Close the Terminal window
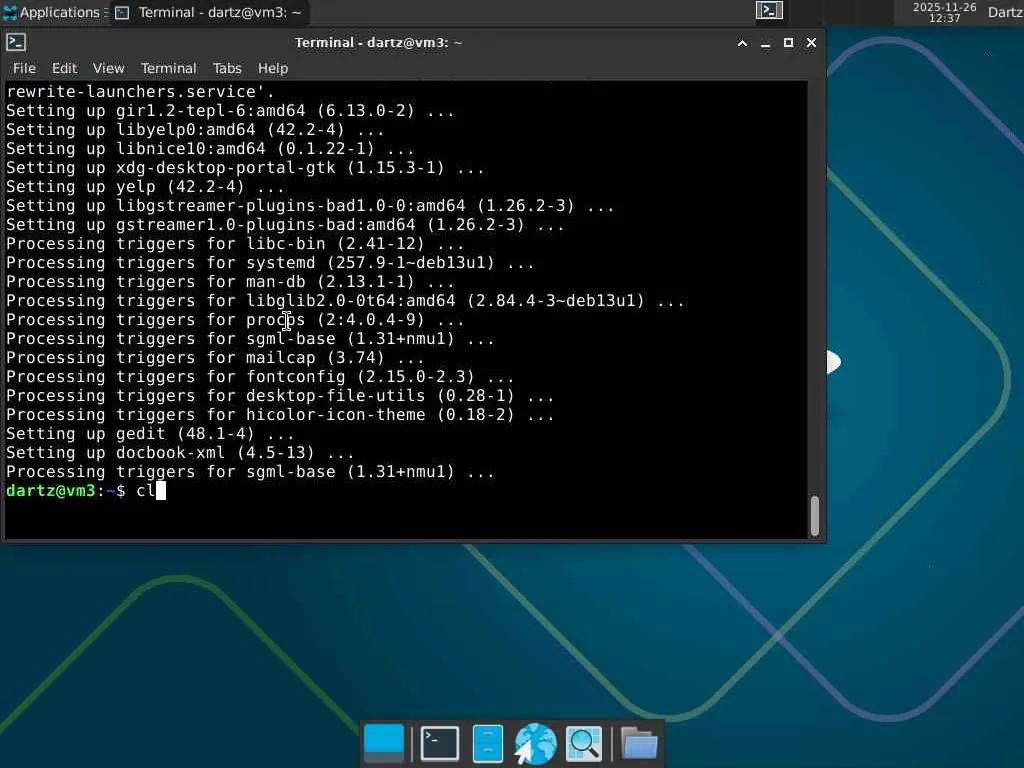Image resolution: width=1024 pixels, height=768 pixels. [x=811, y=43]
